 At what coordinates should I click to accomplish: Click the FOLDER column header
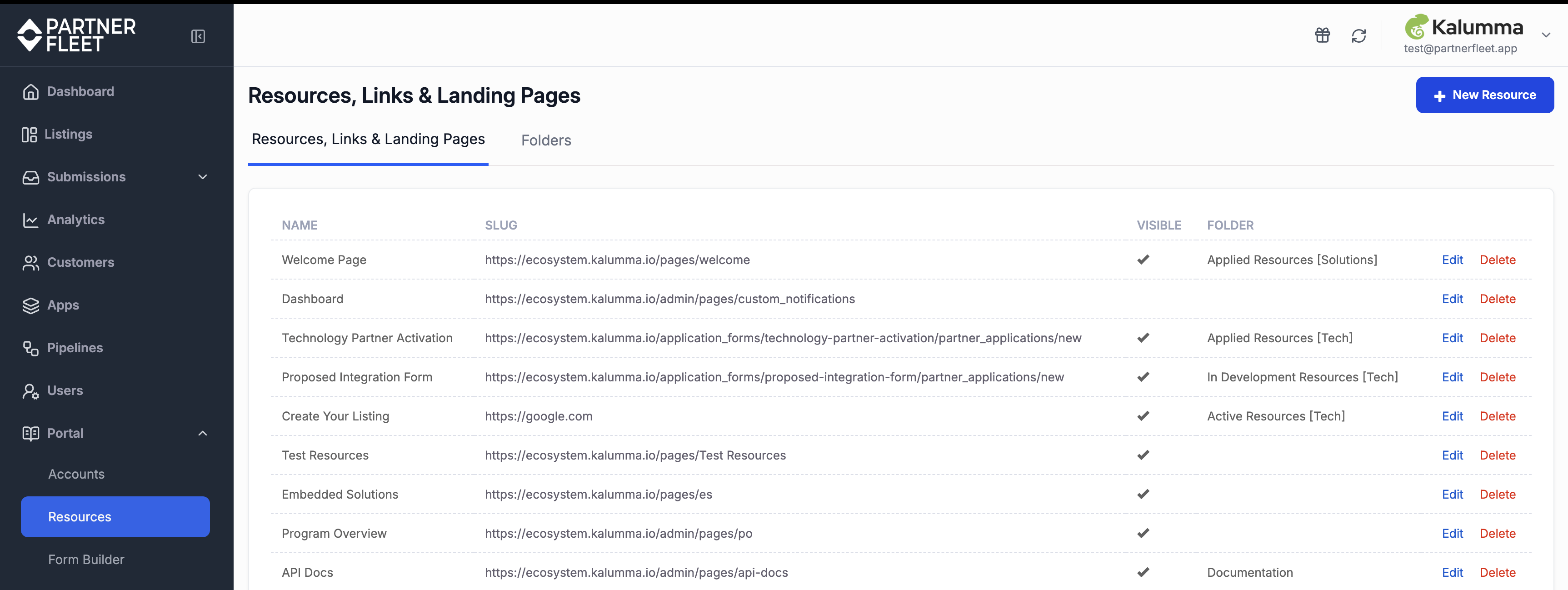coord(1230,225)
